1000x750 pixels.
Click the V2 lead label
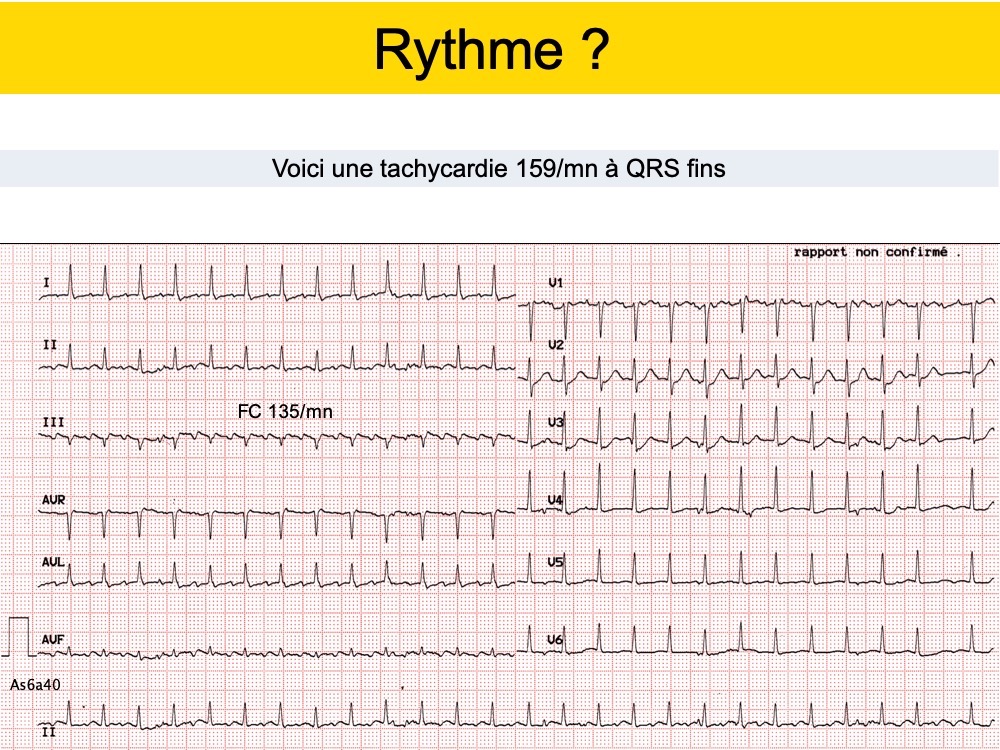coord(556,345)
